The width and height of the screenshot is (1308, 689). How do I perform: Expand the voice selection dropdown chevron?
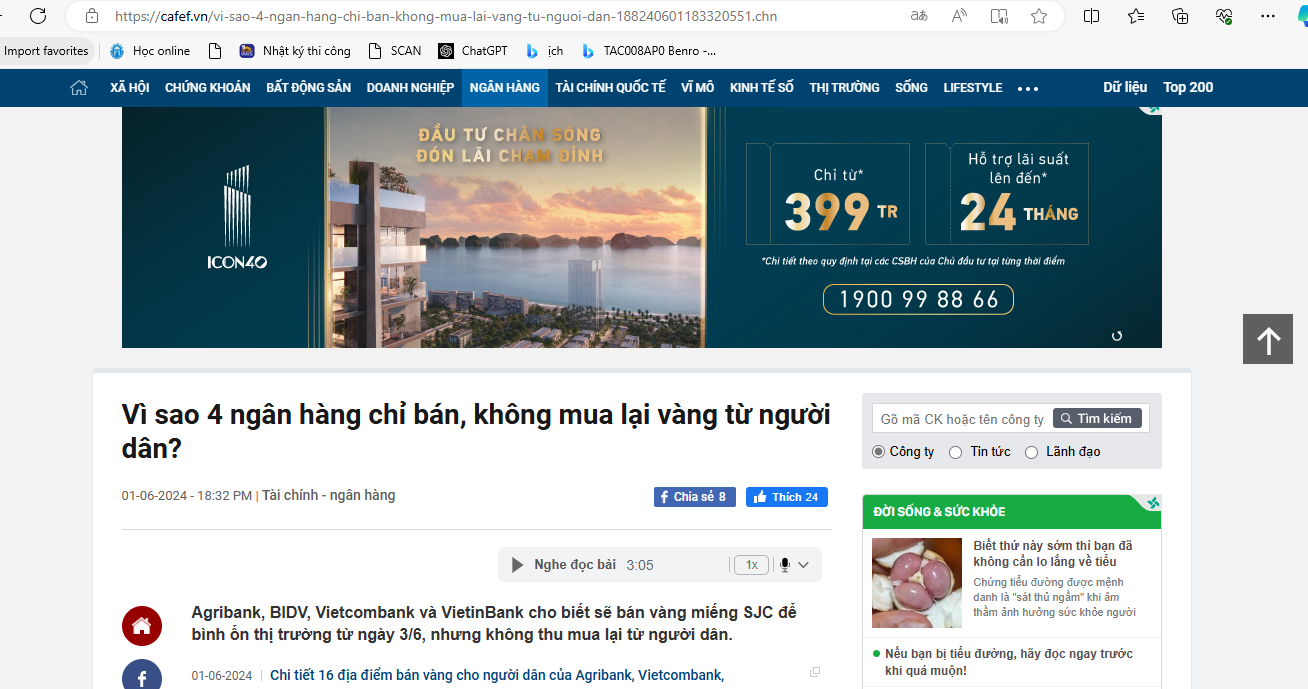[x=803, y=565]
